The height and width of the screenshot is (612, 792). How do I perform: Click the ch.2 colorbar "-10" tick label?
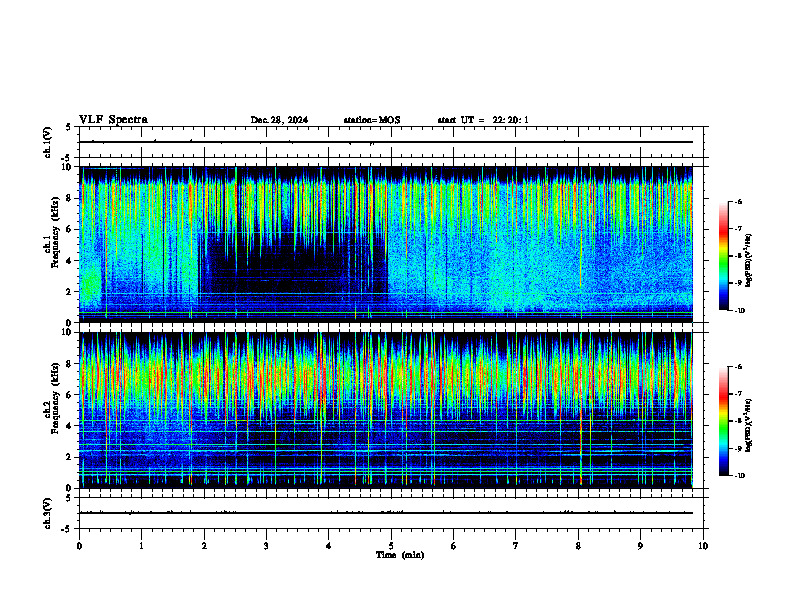point(739,476)
